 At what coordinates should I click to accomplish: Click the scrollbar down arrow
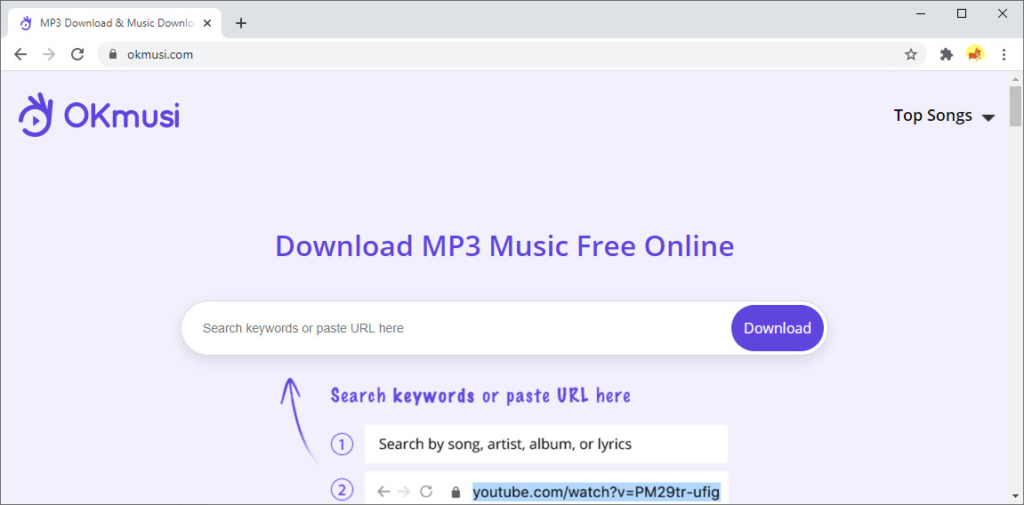point(1016,498)
